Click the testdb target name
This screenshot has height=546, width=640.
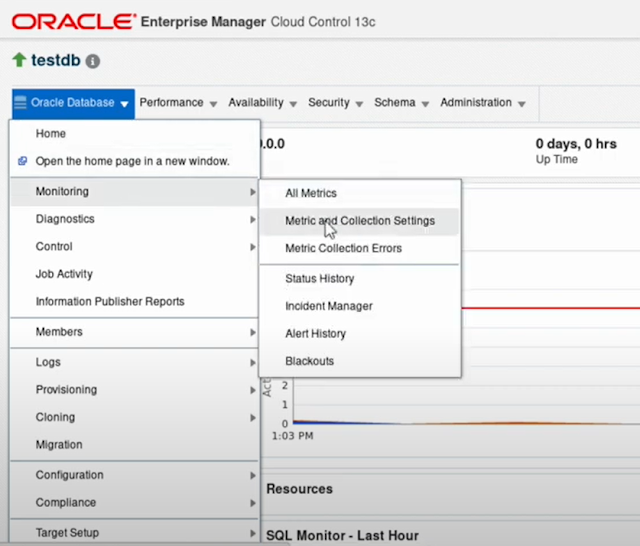(56, 60)
